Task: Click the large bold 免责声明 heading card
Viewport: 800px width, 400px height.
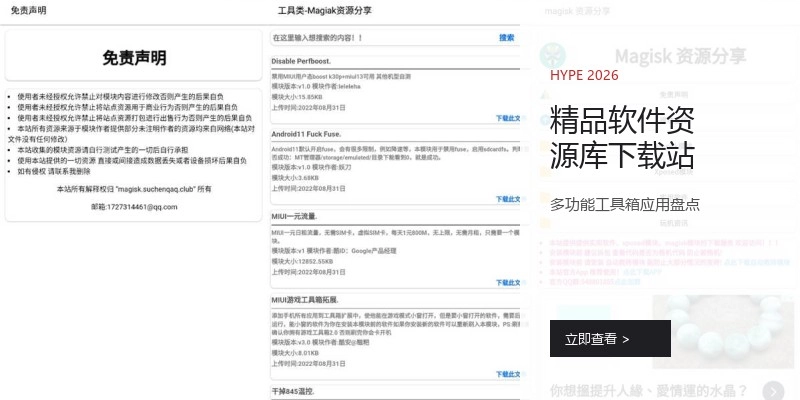Action: point(134,55)
